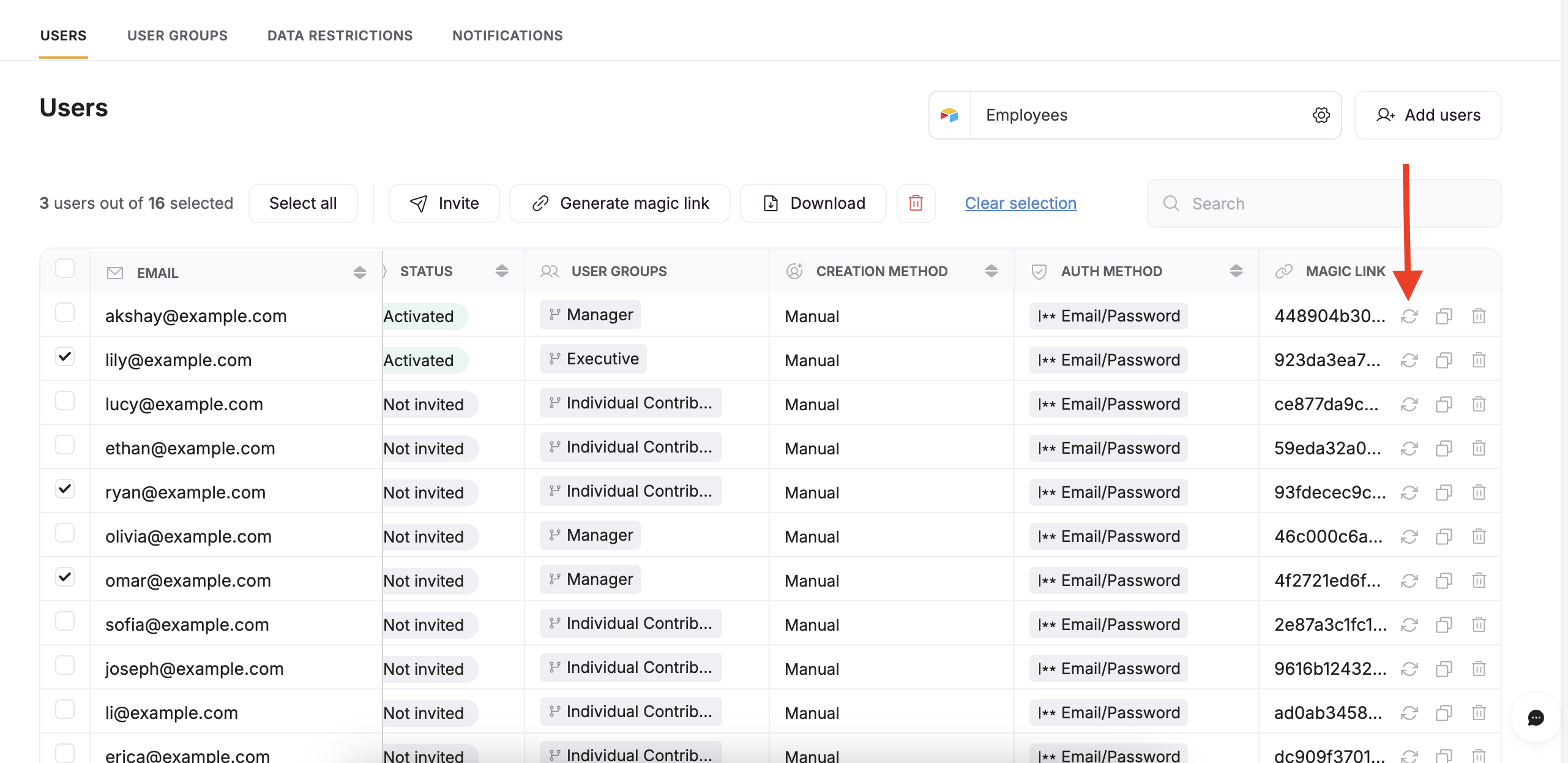Open Employees source settings gear
This screenshot has height=763, width=1568.
point(1321,115)
